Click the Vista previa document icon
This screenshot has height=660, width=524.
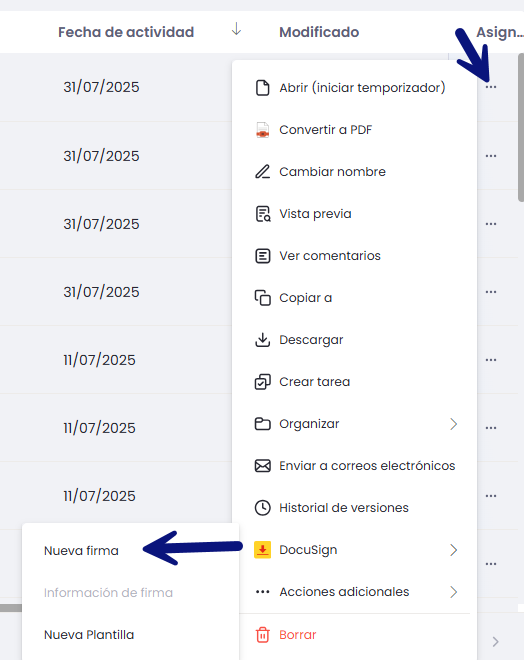pyautogui.click(x=263, y=214)
